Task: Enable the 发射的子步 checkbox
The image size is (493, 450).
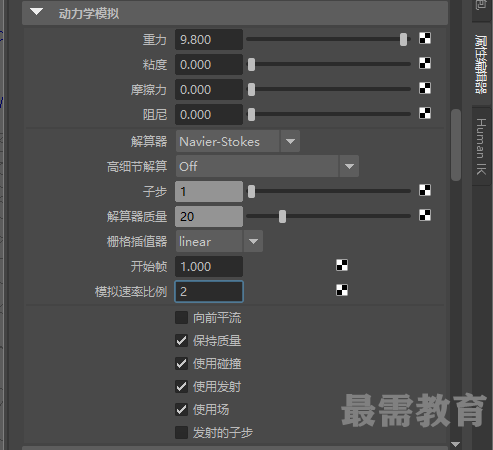Action: (182, 433)
